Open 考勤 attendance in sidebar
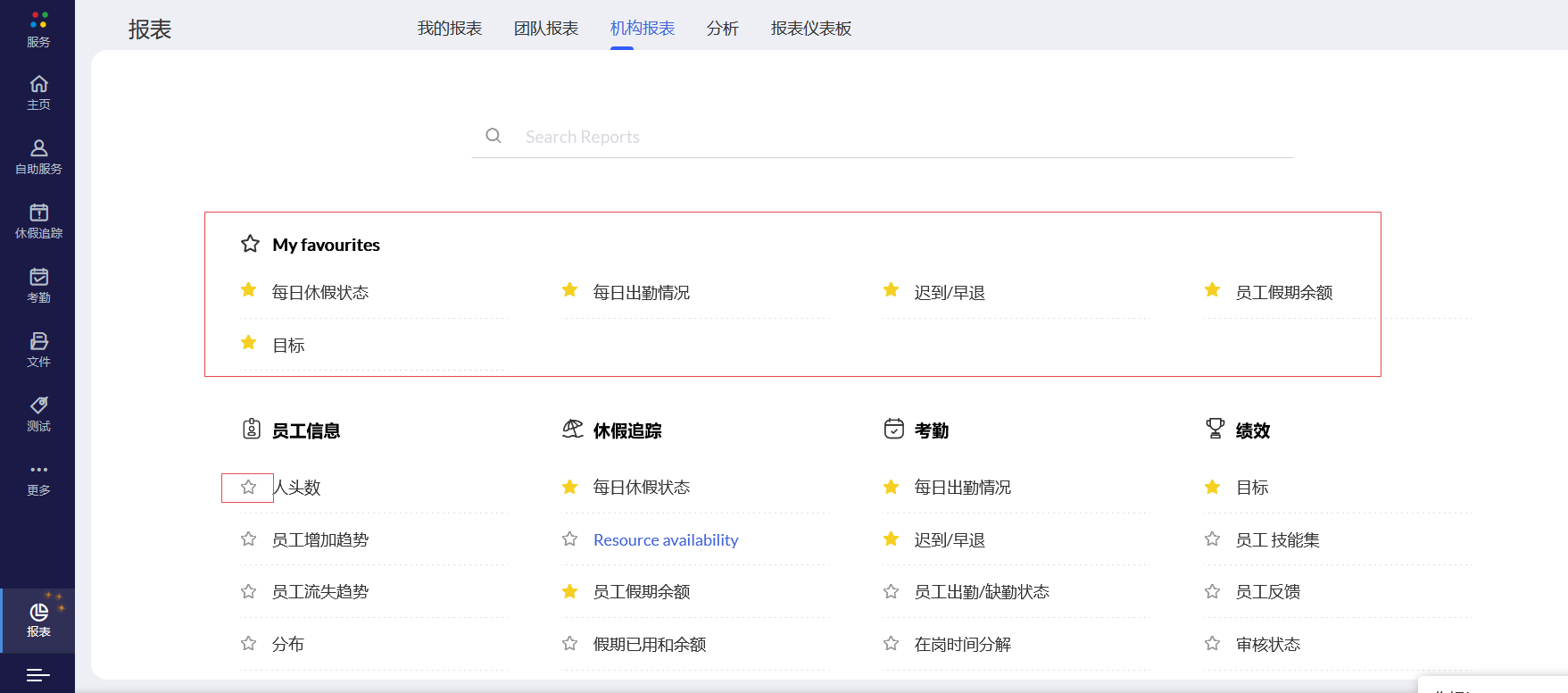Viewport: 1568px width, 693px height. click(x=38, y=285)
